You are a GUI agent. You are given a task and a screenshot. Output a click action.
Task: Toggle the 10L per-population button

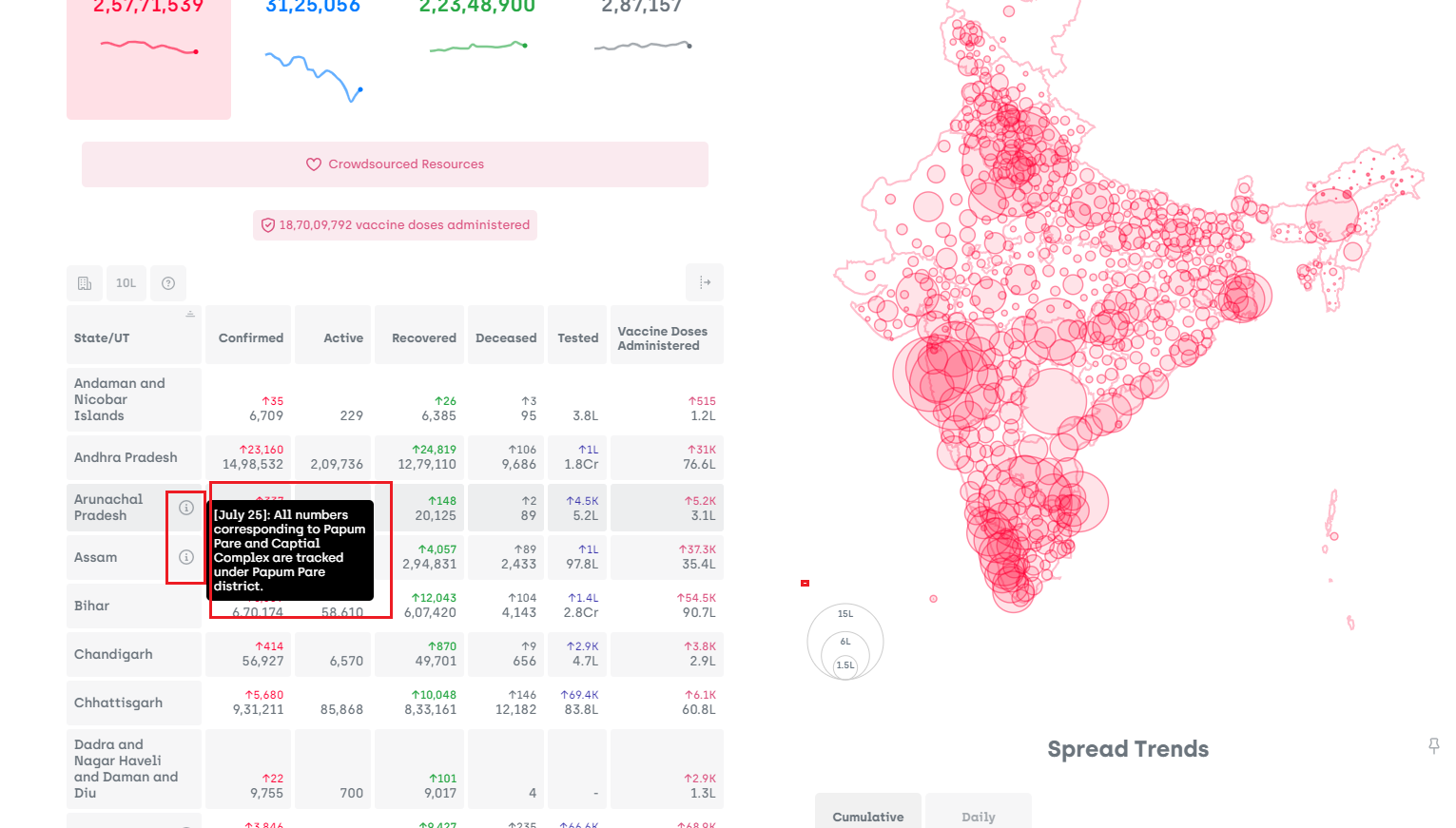pyautogui.click(x=126, y=283)
